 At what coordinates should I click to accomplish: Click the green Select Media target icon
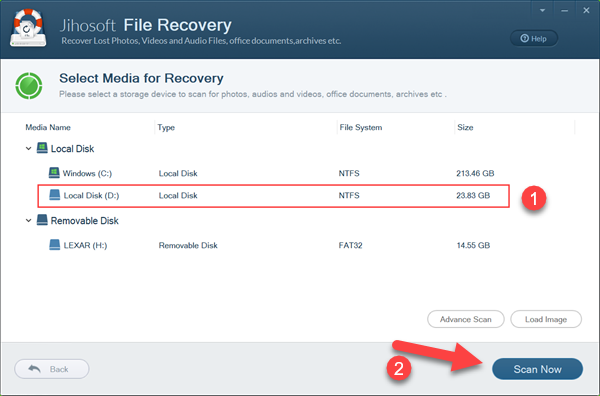pyautogui.click(x=29, y=86)
